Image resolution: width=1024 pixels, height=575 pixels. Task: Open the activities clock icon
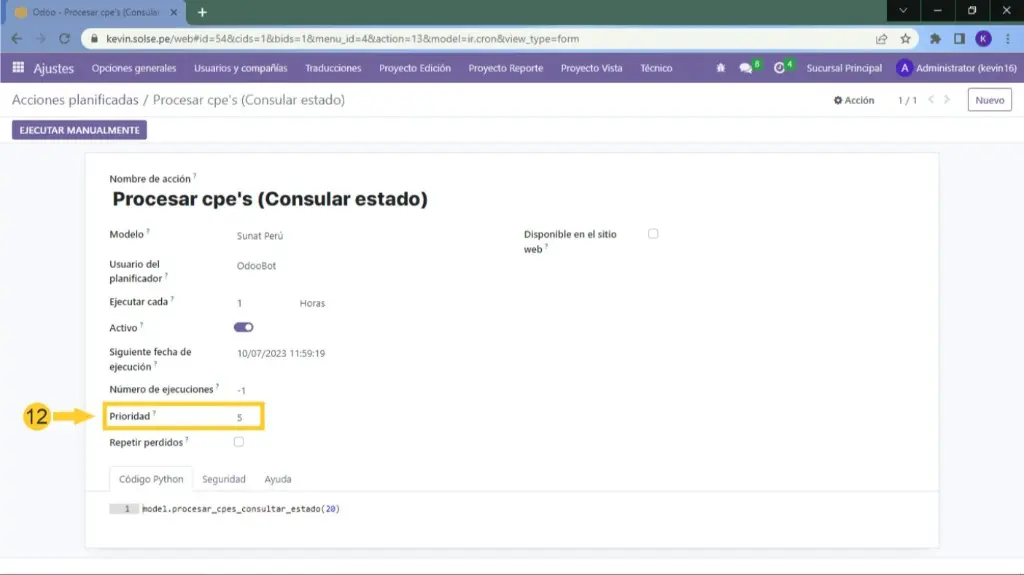[x=780, y=68]
